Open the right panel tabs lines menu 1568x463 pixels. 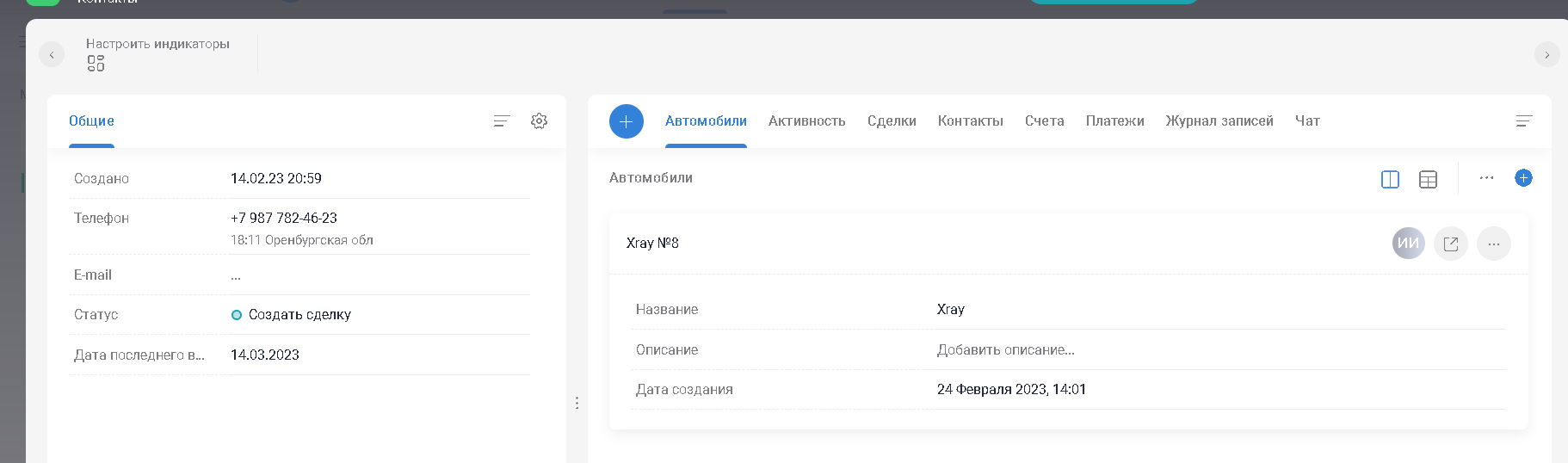pyautogui.click(x=1523, y=121)
